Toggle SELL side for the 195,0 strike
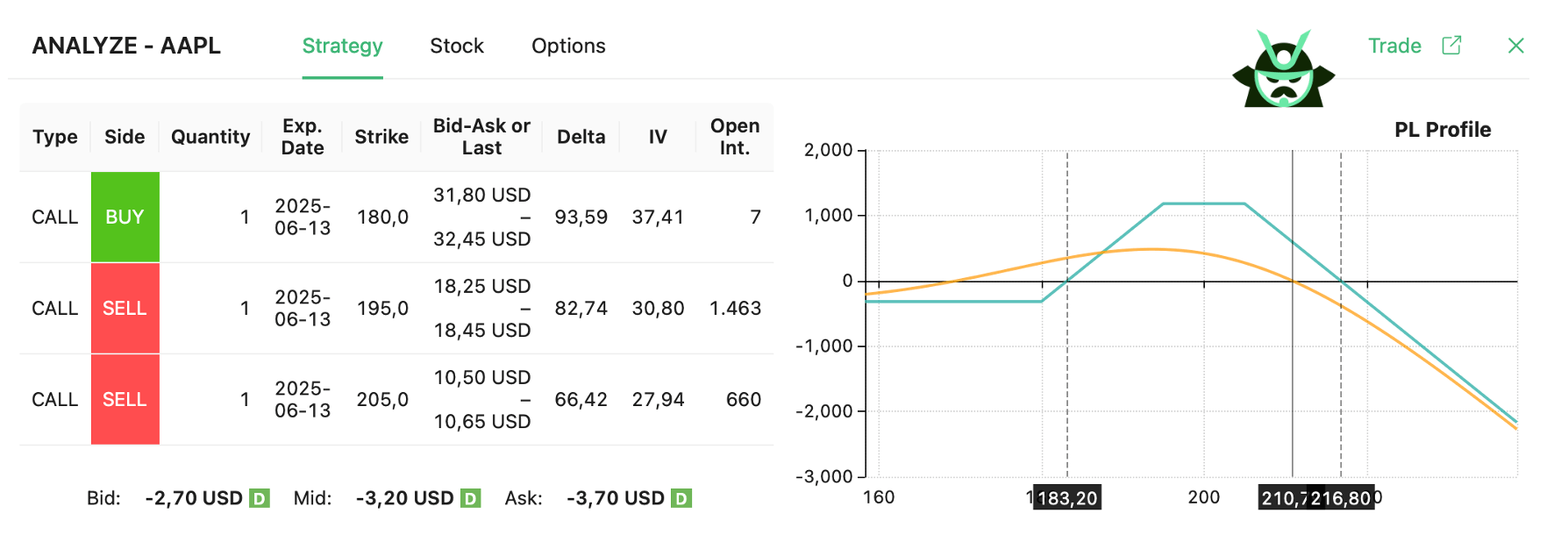The image size is (1568, 542). pyautogui.click(x=125, y=308)
